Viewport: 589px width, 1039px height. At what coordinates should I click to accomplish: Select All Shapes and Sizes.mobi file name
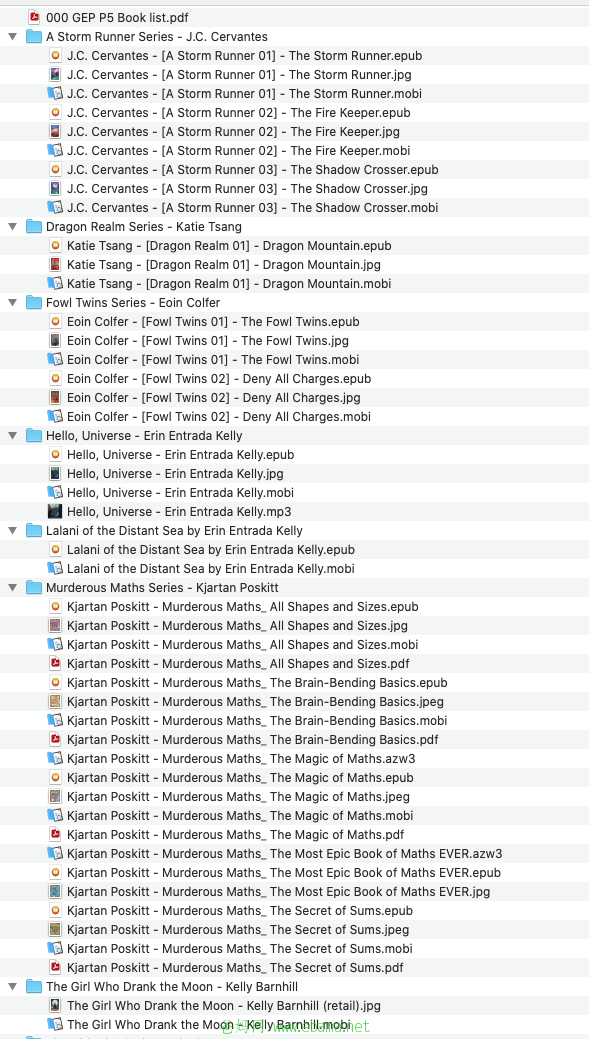242,645
